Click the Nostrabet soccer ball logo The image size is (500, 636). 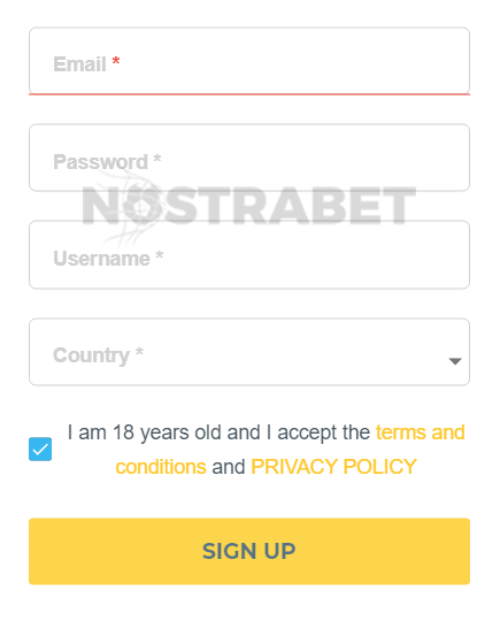[141, 206]
